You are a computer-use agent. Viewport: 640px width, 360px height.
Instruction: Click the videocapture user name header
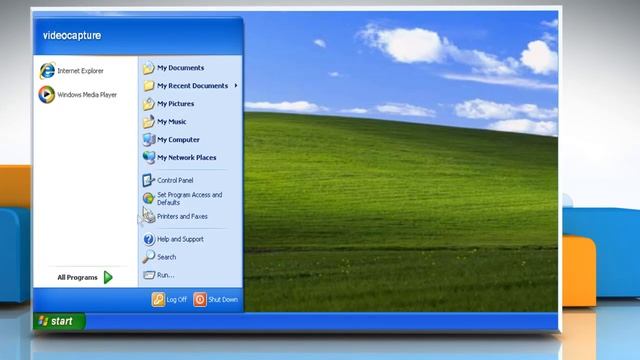(72, 36)
